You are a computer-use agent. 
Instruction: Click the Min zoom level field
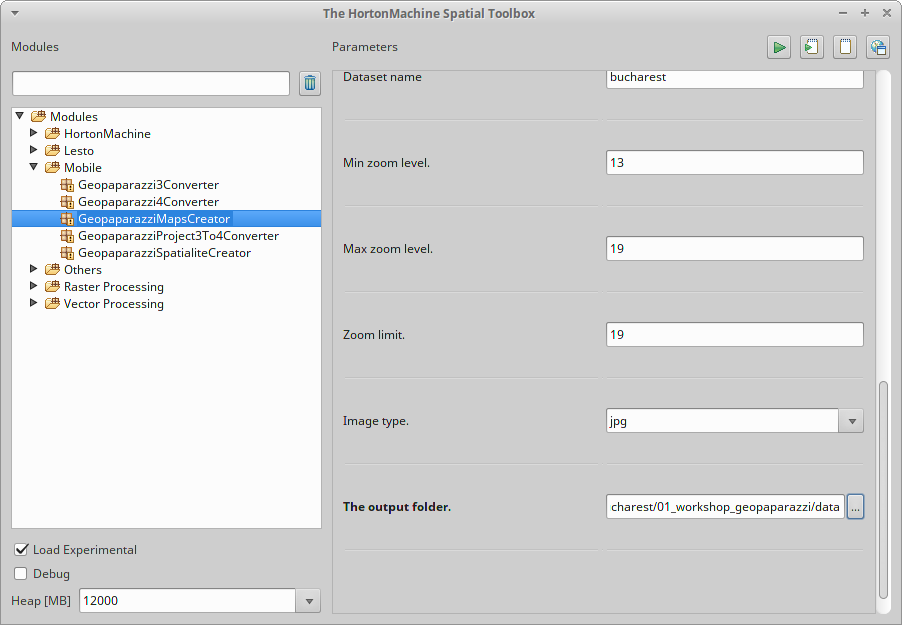tap(735, 162)
